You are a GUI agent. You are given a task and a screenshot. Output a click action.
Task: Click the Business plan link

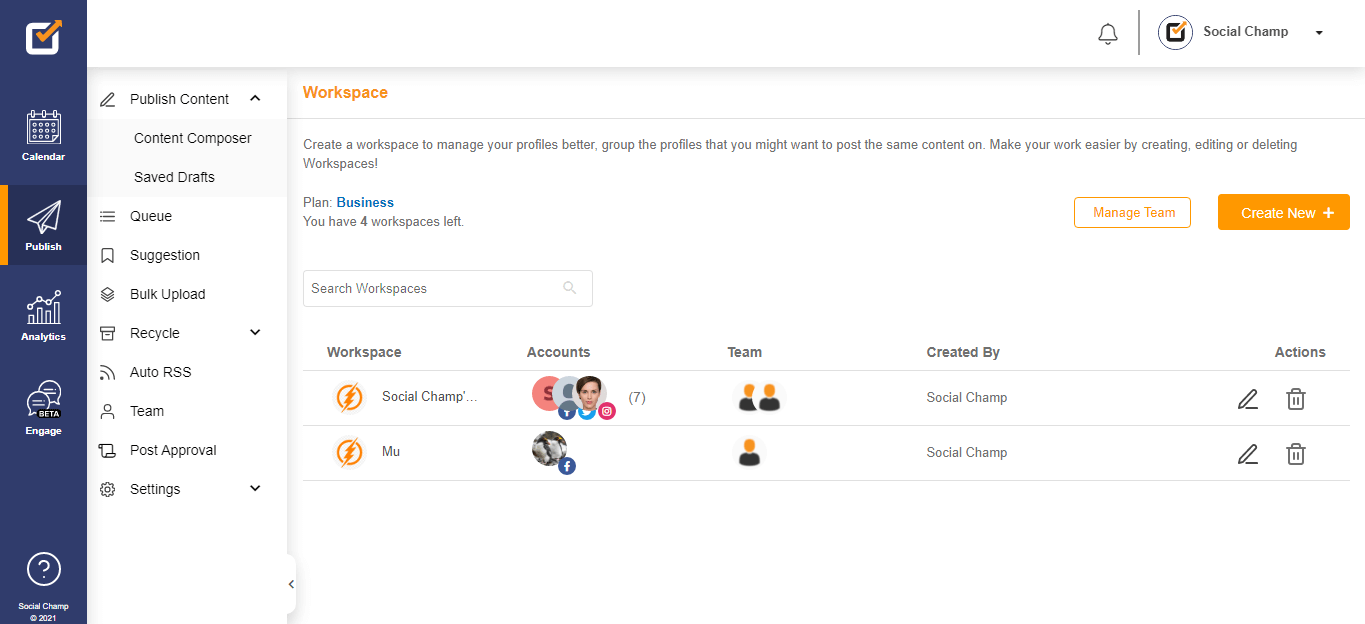click(x=365, y=202)
